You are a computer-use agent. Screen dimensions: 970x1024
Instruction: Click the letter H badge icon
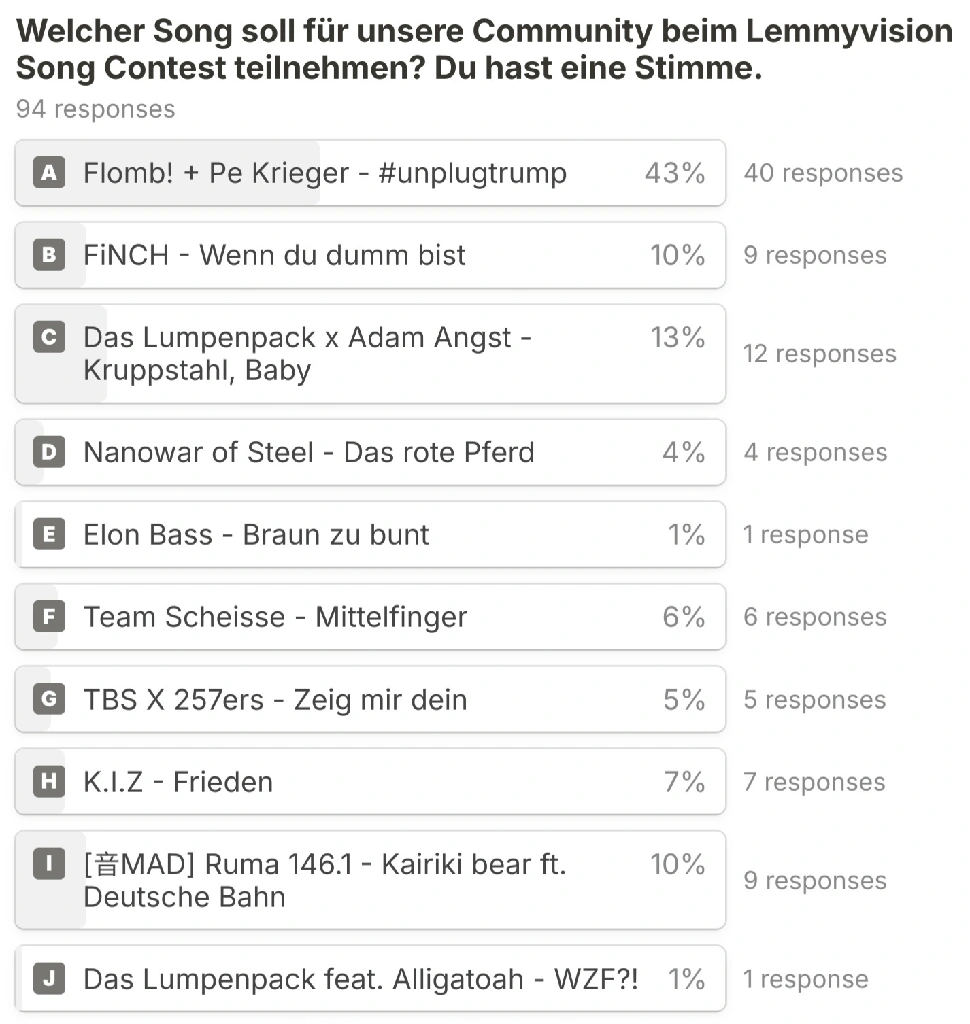coord(49,782)
